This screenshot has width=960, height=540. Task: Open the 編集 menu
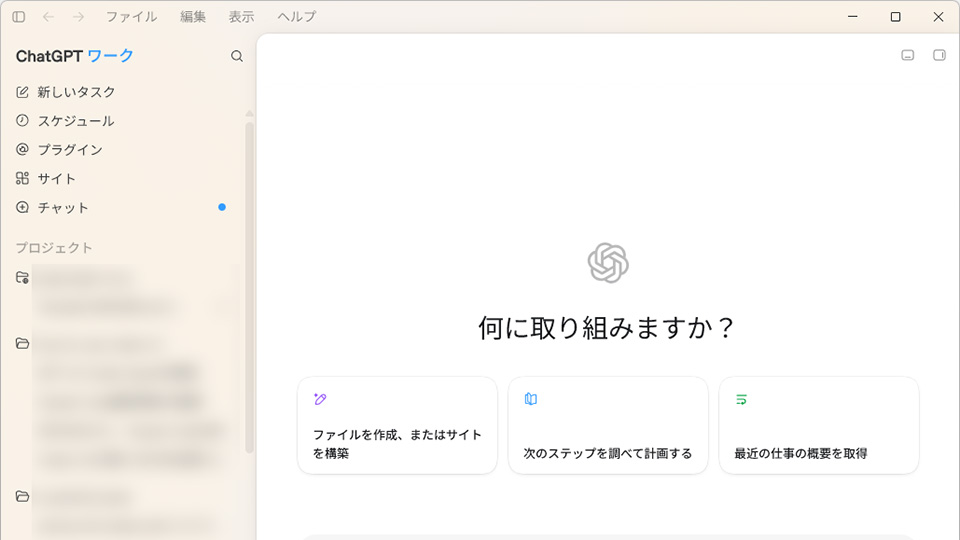pos(193,17)
